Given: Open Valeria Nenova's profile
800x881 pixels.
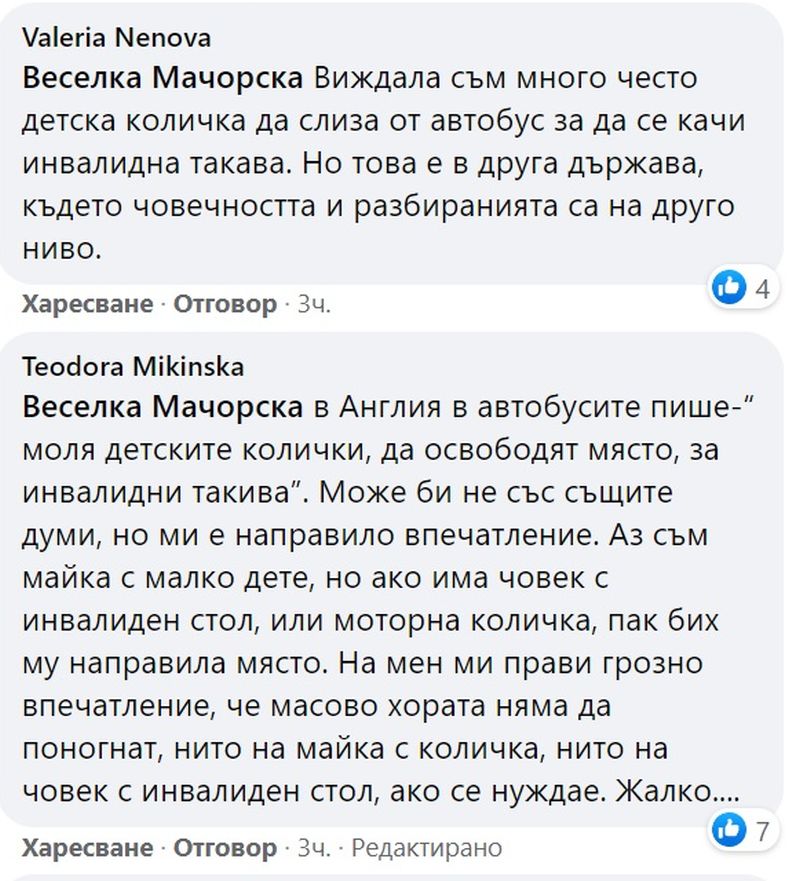Looking at the screenshot, I should coord(116,38).
